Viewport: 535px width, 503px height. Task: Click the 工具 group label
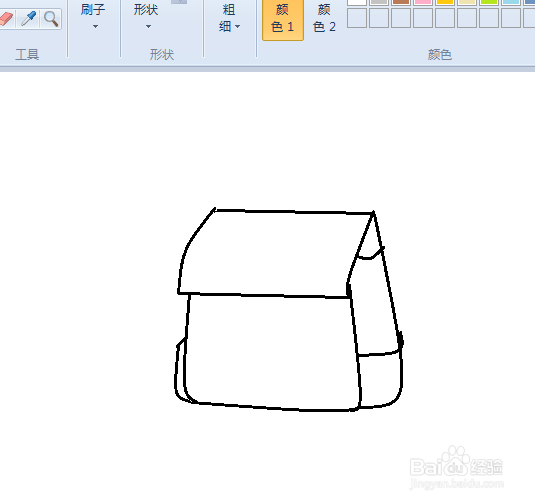(x=27, y=55)
